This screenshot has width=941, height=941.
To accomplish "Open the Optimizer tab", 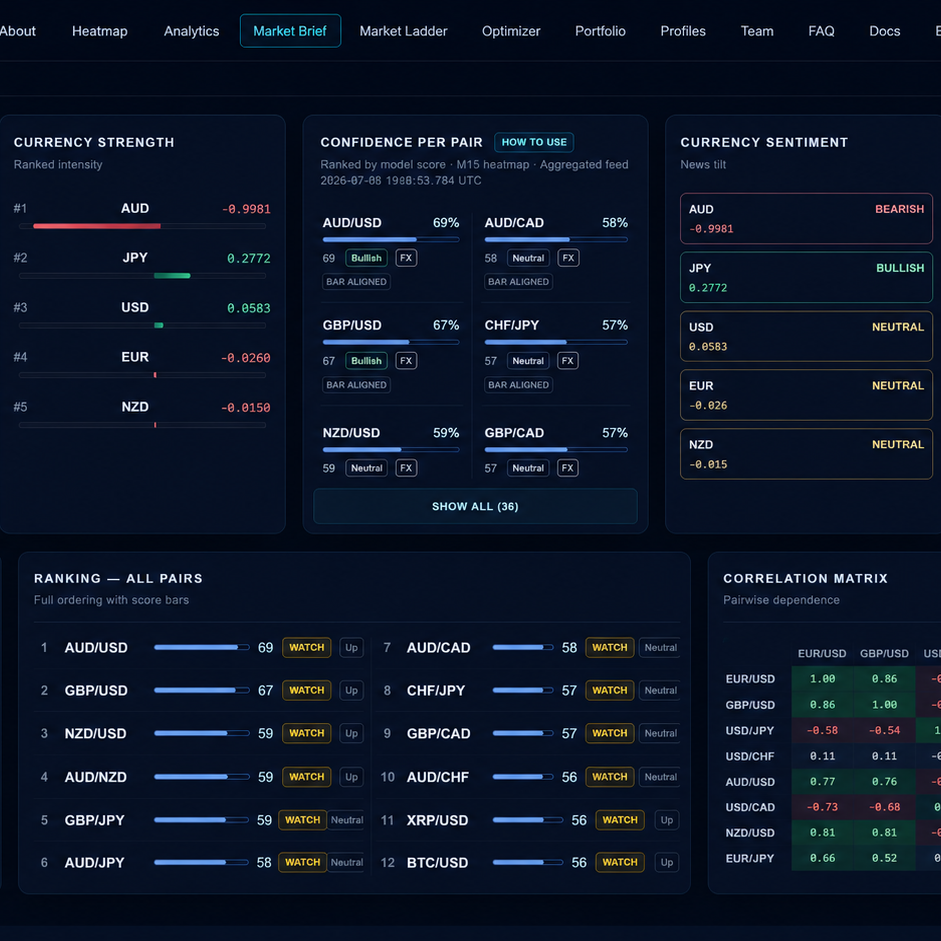I will pos(511,31).
